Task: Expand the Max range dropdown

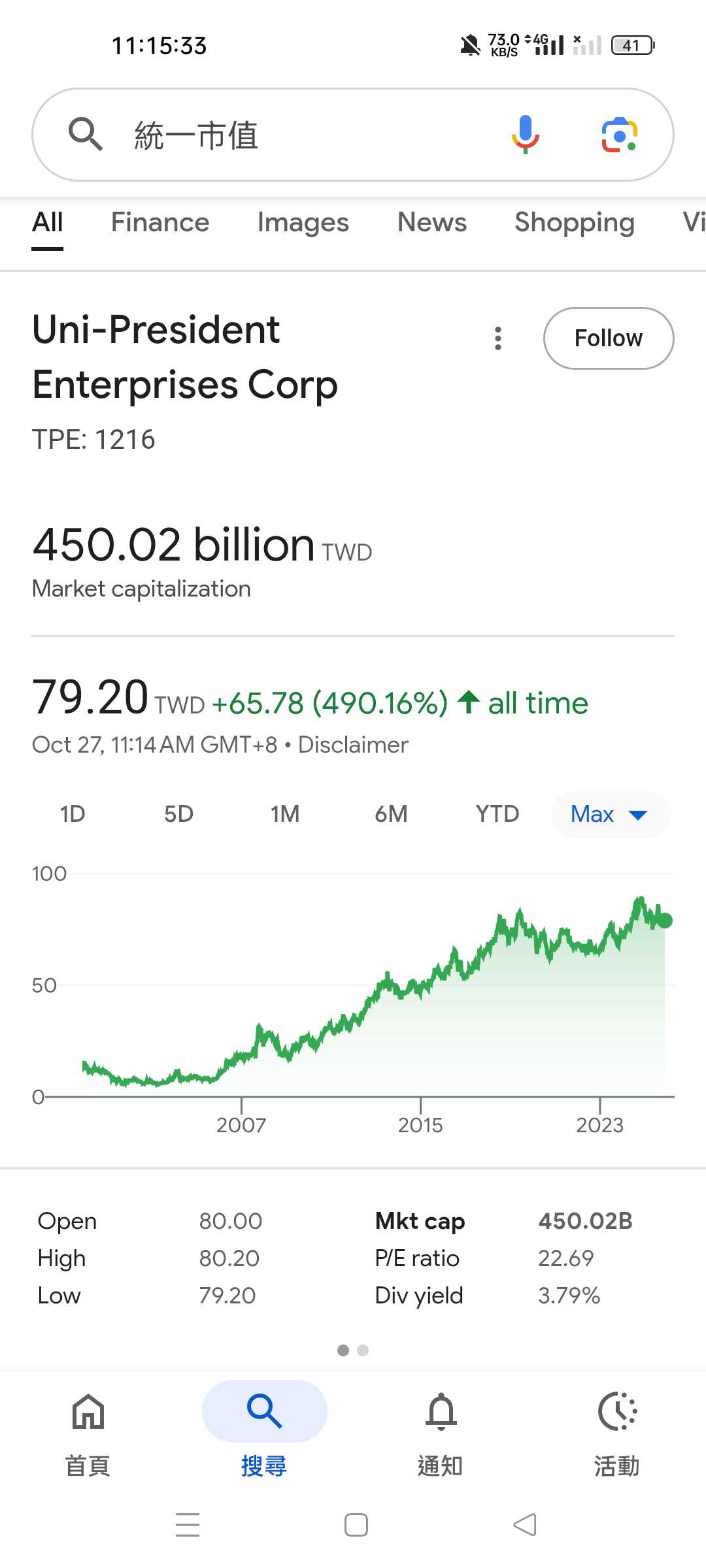Action: tap(610, 814)
